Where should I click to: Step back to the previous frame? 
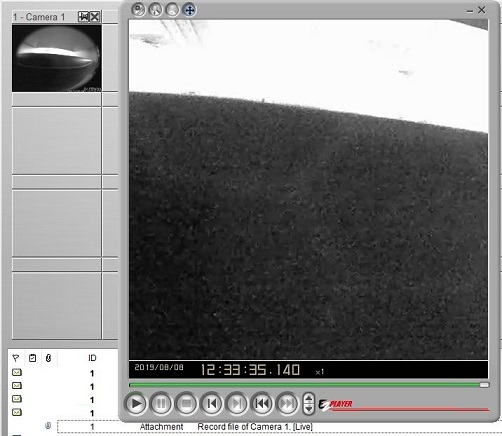coord(212,404)
